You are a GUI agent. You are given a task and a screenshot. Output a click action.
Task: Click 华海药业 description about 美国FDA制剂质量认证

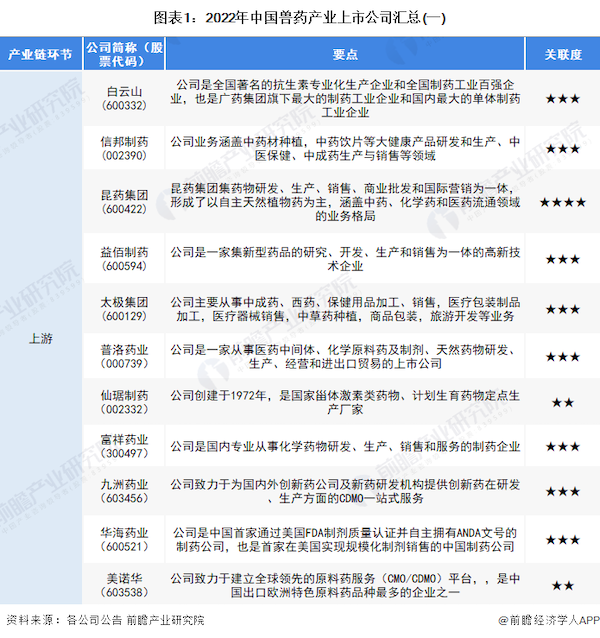point(345,540)
